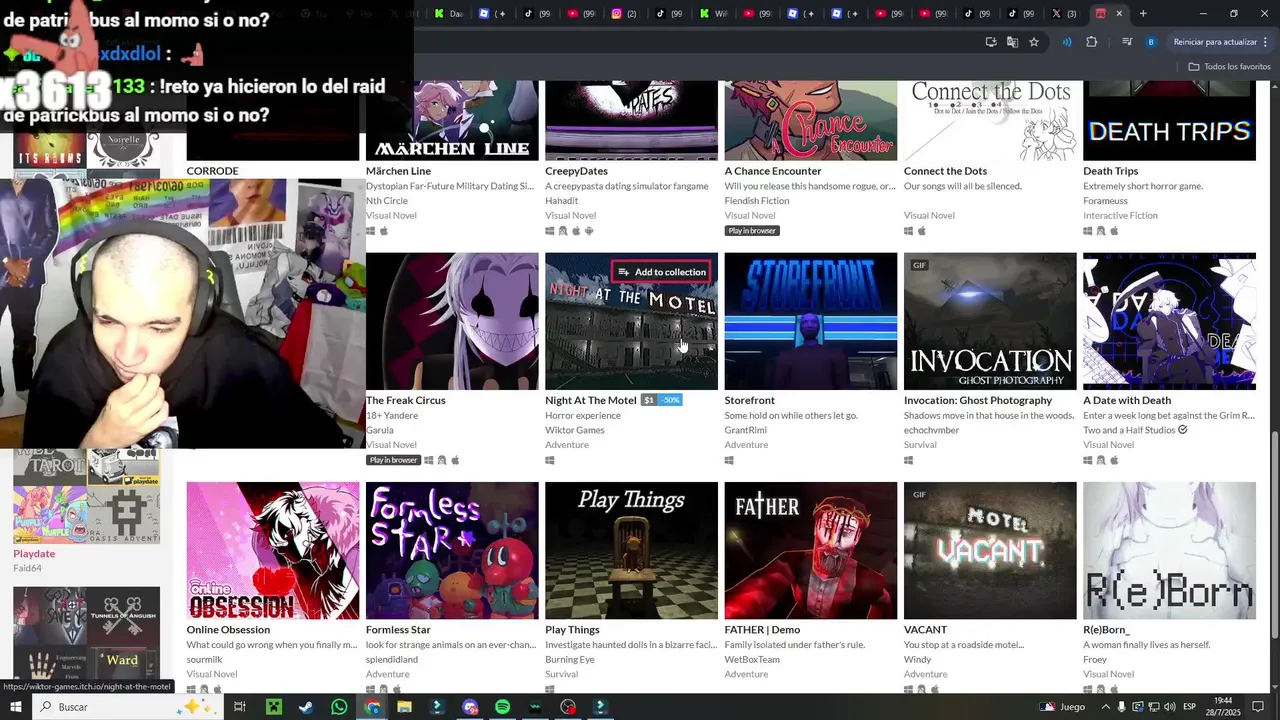The width and height of the screenshot is (1280, 720).
Task: Open the FATHER | Demo thumbnail
Action: pyautogui.click(x=811, y=551)
